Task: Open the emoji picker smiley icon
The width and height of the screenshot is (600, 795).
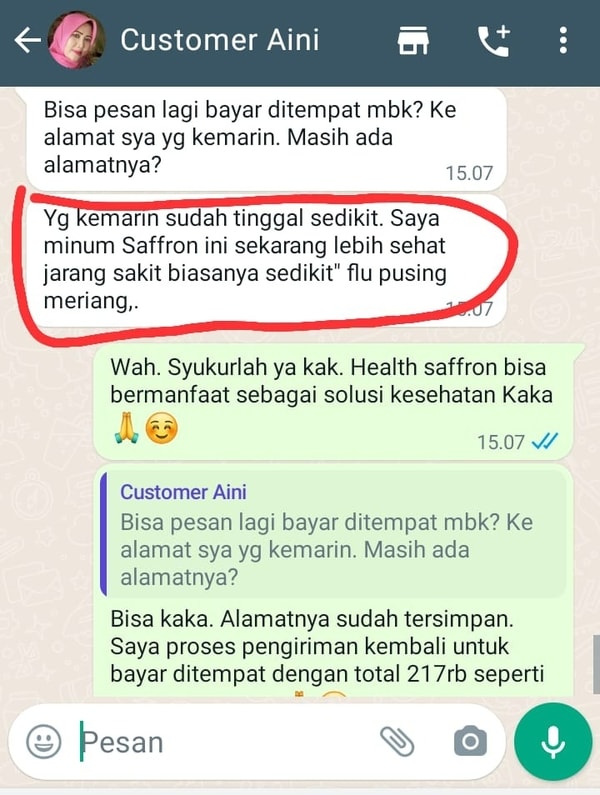Action: click(x=44, y=742)
